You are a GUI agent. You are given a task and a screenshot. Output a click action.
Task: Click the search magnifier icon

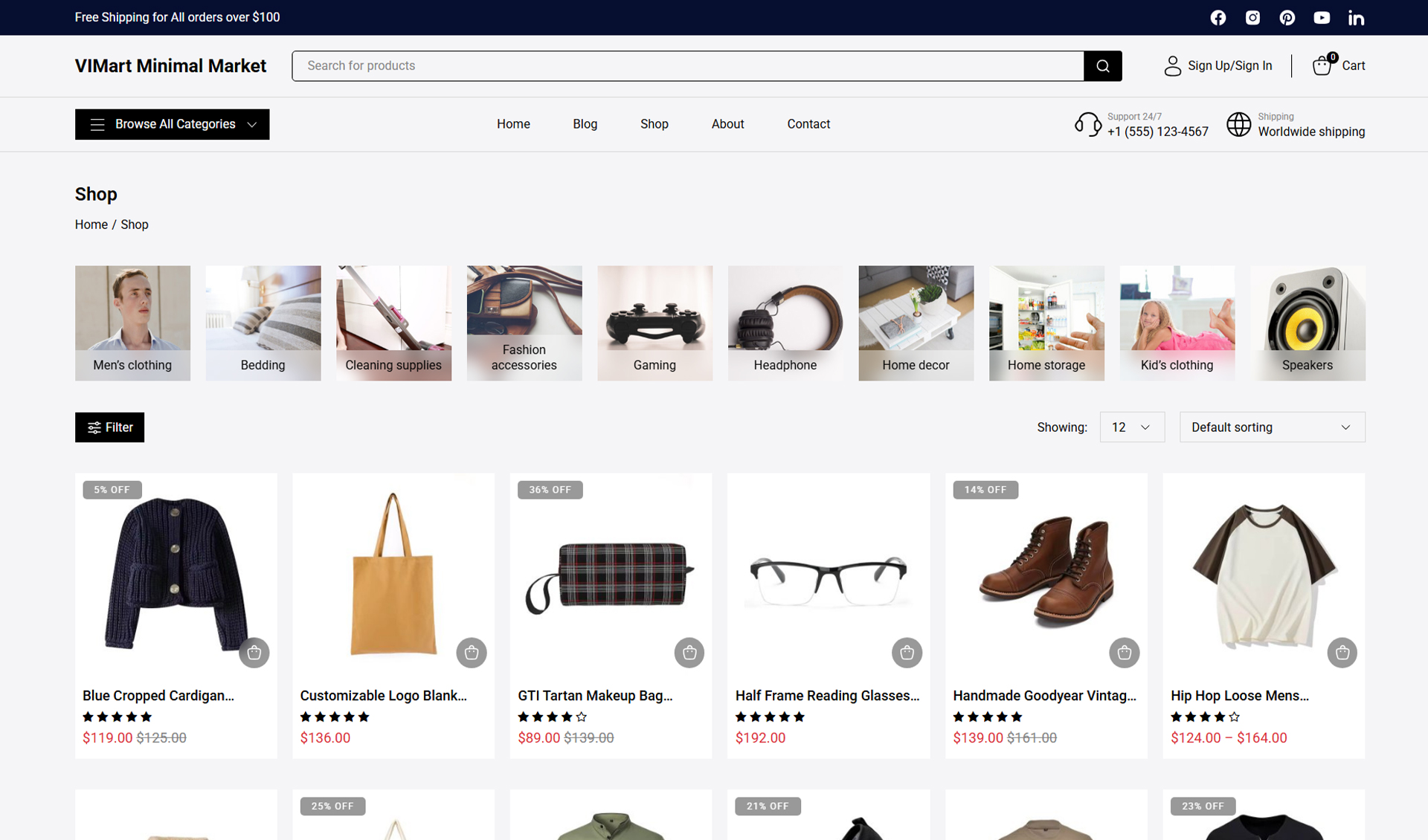(x=1103, y=65)
